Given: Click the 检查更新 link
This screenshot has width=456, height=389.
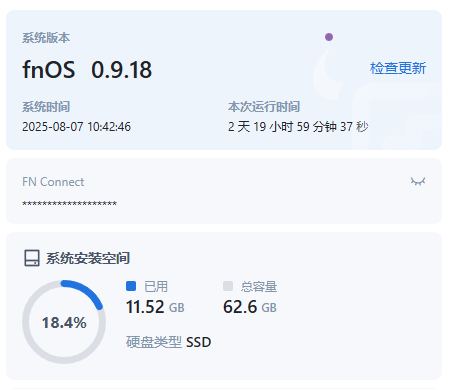Looking at the screenshot, I should [398, 68].
